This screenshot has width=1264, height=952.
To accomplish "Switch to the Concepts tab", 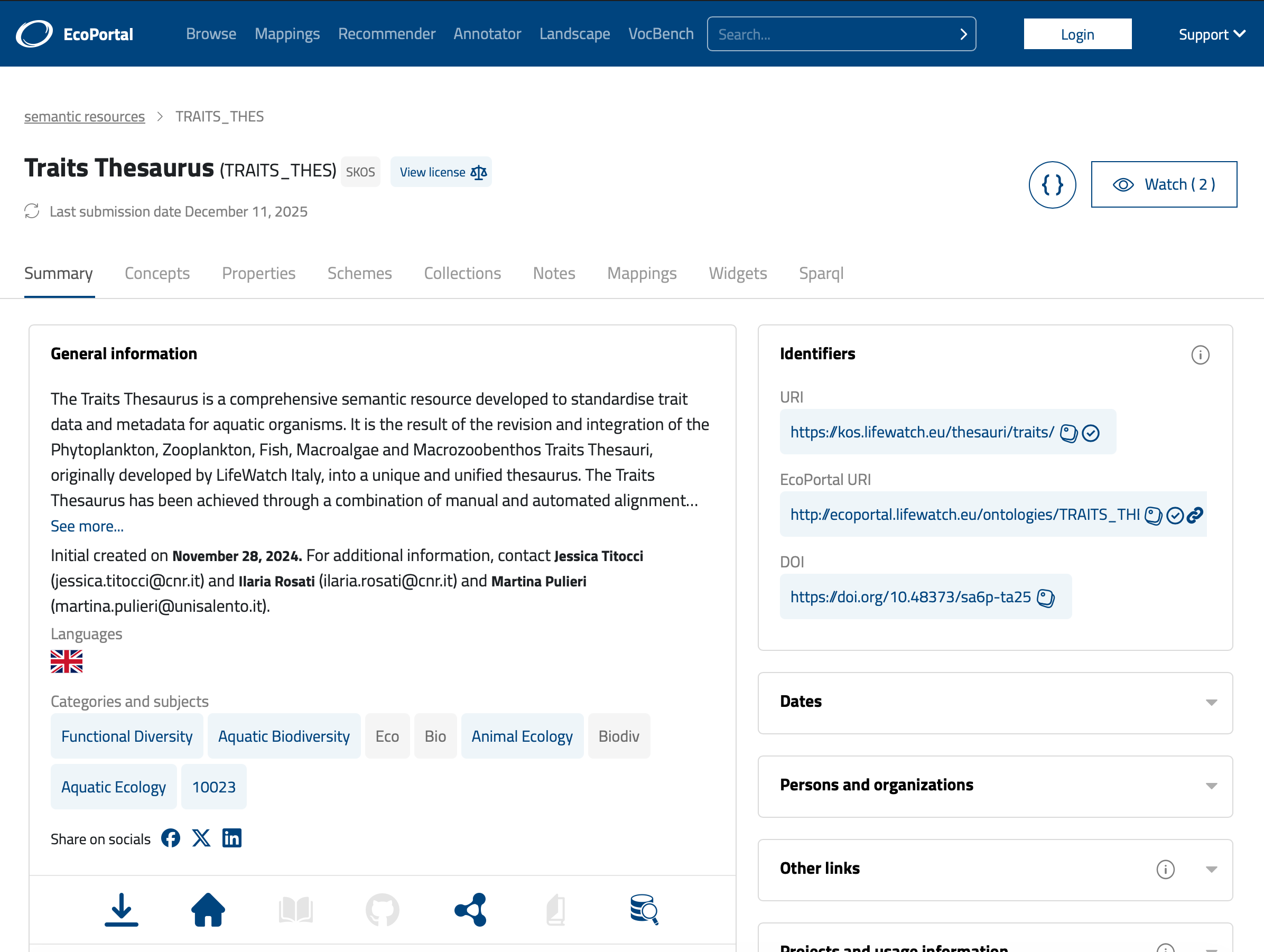I will point(157,273).
